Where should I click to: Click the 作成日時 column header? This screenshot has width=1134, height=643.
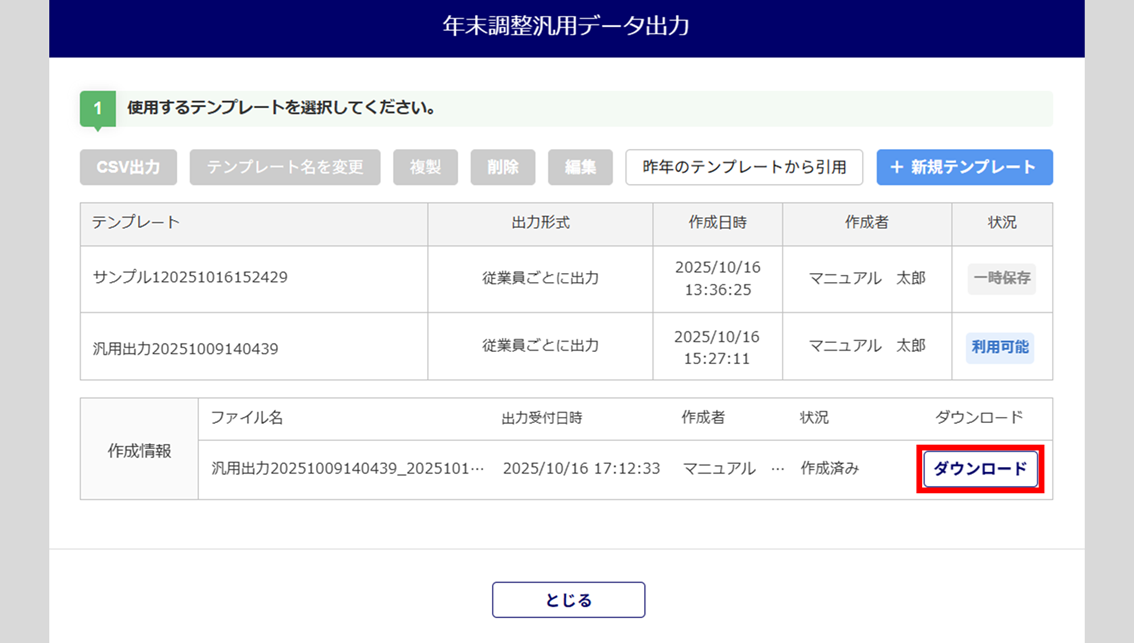pyautogui.click(x=717, y=223)
